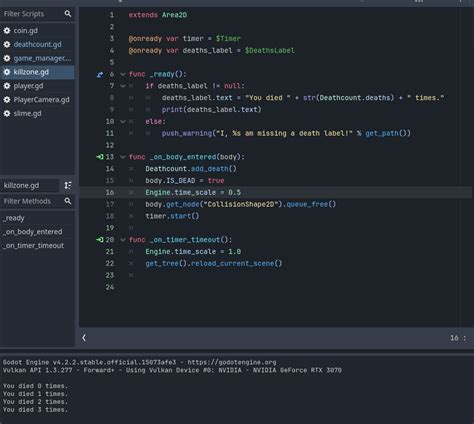Image resolution: width=474 pixels, height=424 pixels.
Task: Click the Filter Methods search icon
Action: pyautogui.click(x=68, y=201)
